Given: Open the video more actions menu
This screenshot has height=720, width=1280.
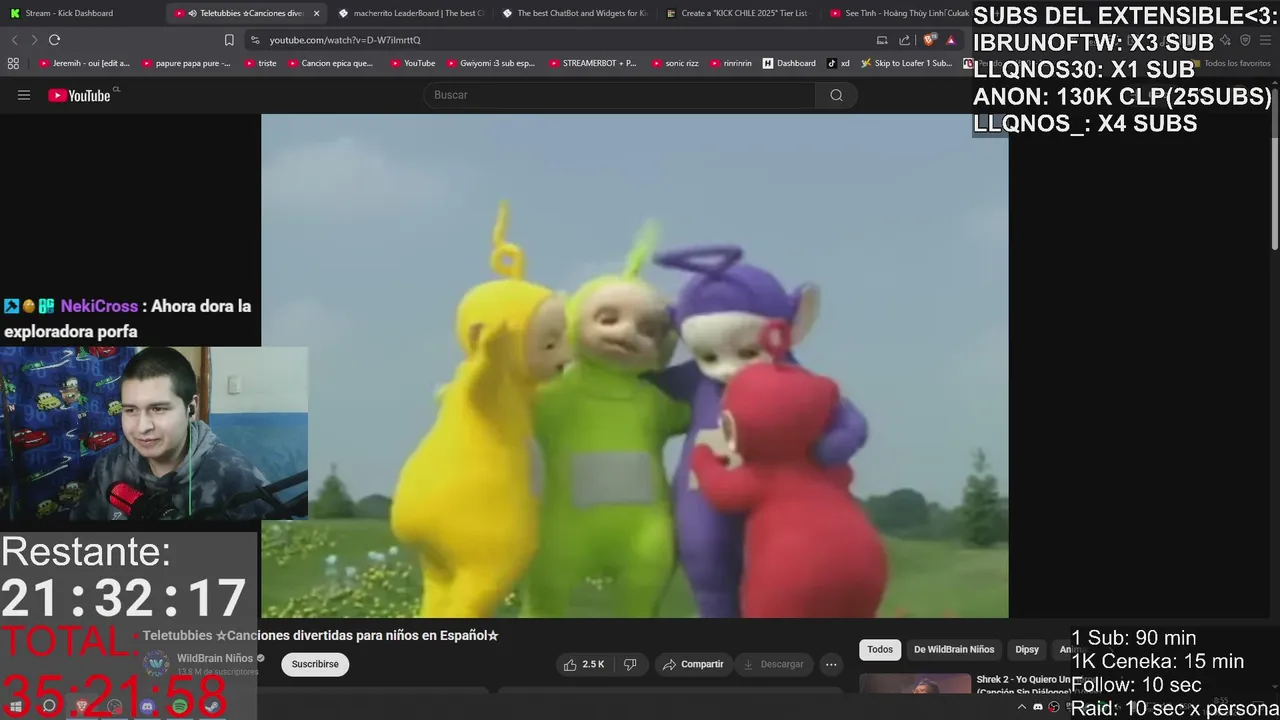Looking at the screenshot, I should [x=831, y=664].
